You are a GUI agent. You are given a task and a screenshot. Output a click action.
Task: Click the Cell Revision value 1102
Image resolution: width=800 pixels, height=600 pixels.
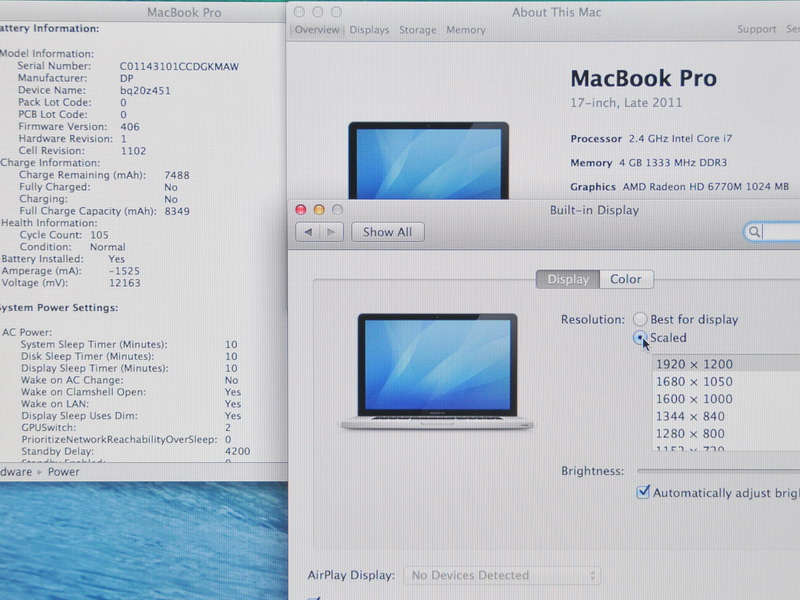click(133, 151)
